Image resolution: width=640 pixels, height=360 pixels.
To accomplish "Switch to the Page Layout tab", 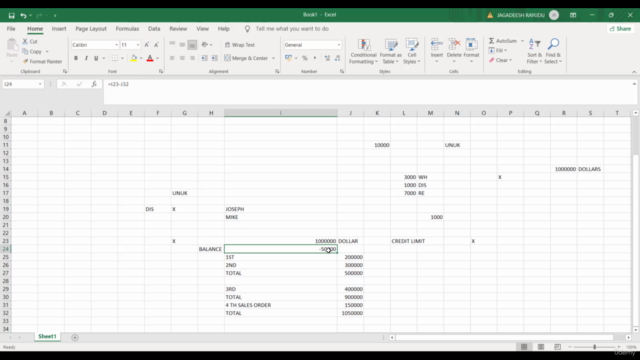I will coord(91,29).
